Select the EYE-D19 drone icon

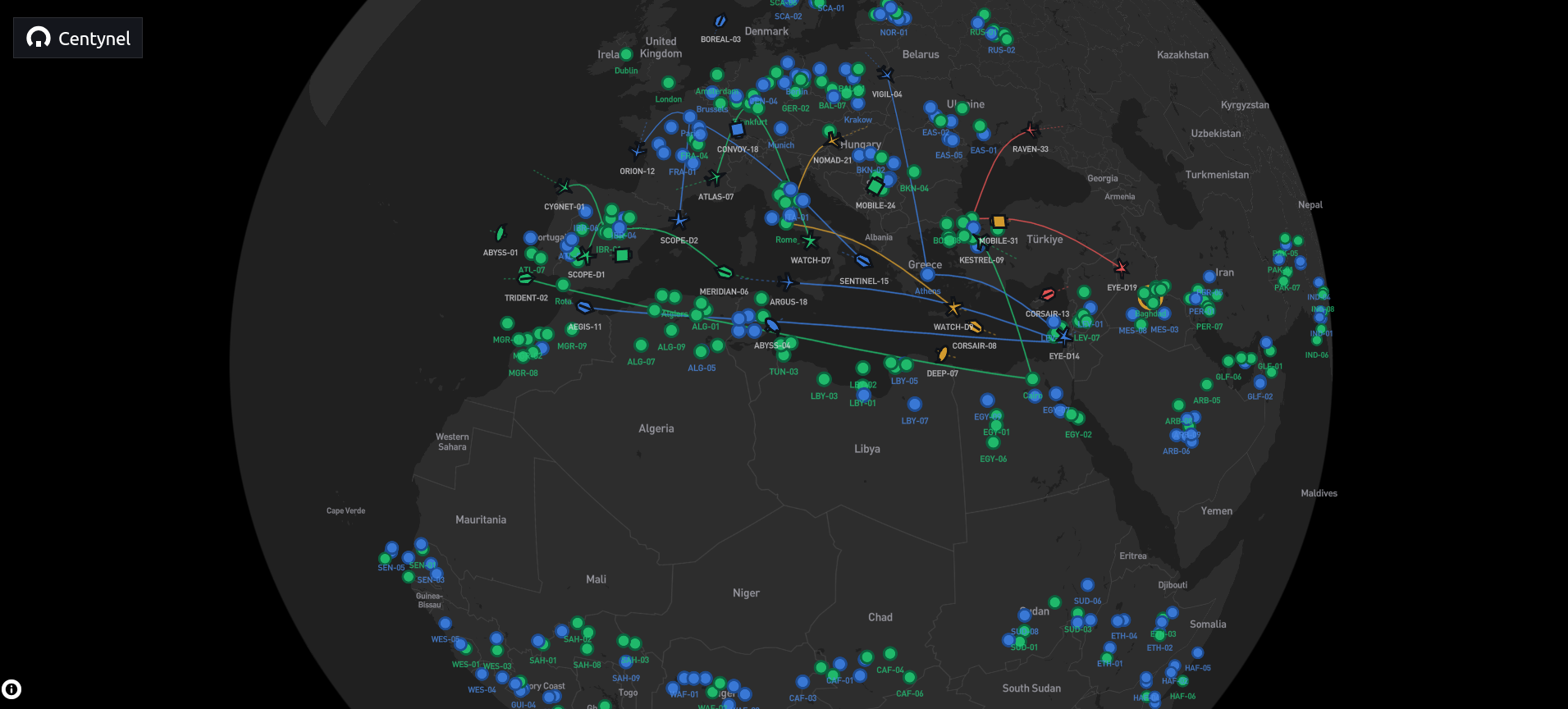pyautogui.click(x=1122, y=268)
